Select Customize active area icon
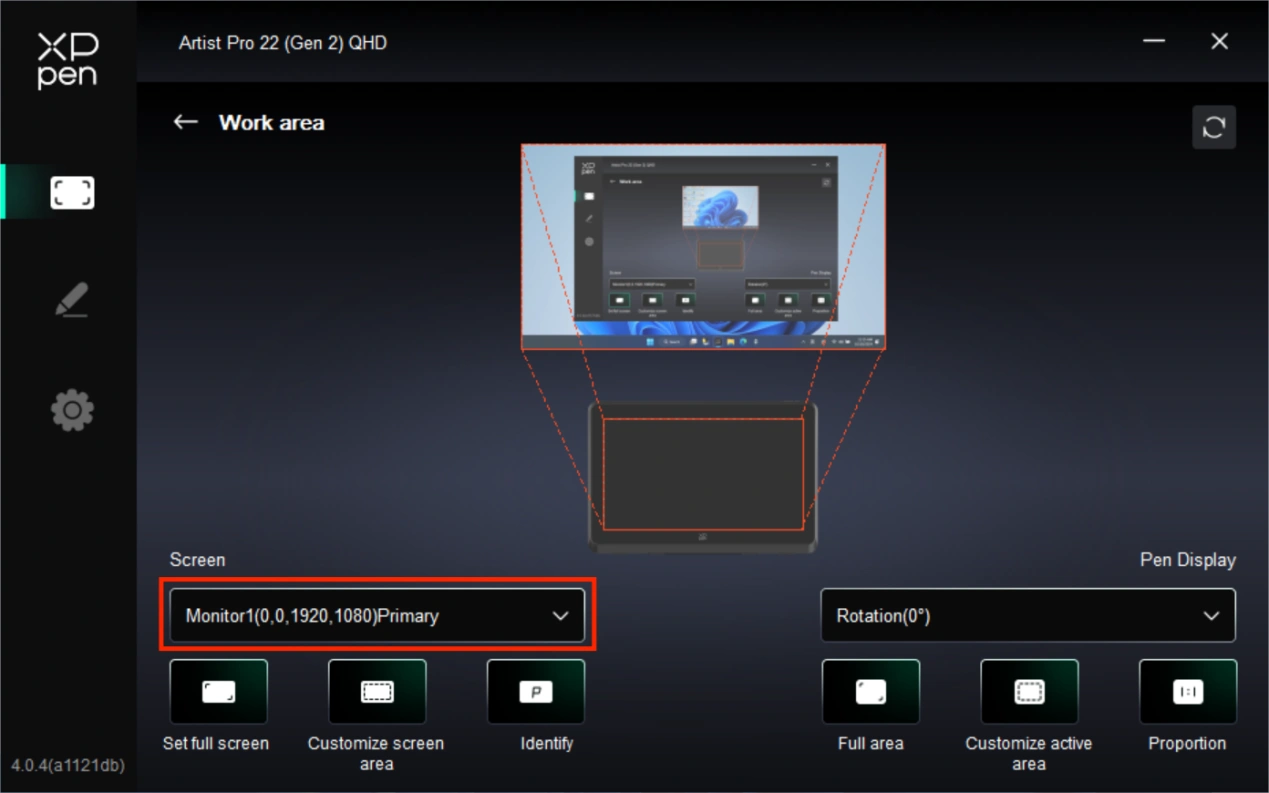 [x=1029, y=692]
